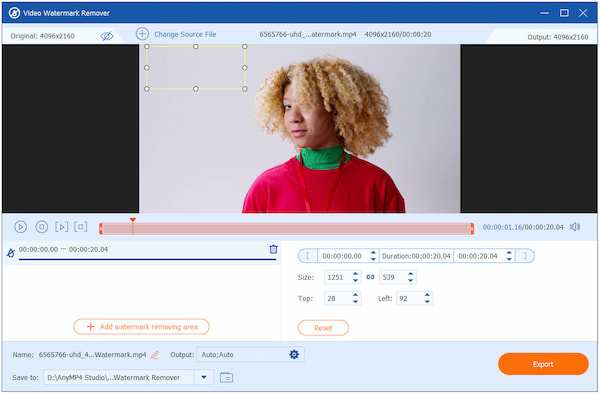Click the Video Watermark Remover app logo

(x=14, y=13)
